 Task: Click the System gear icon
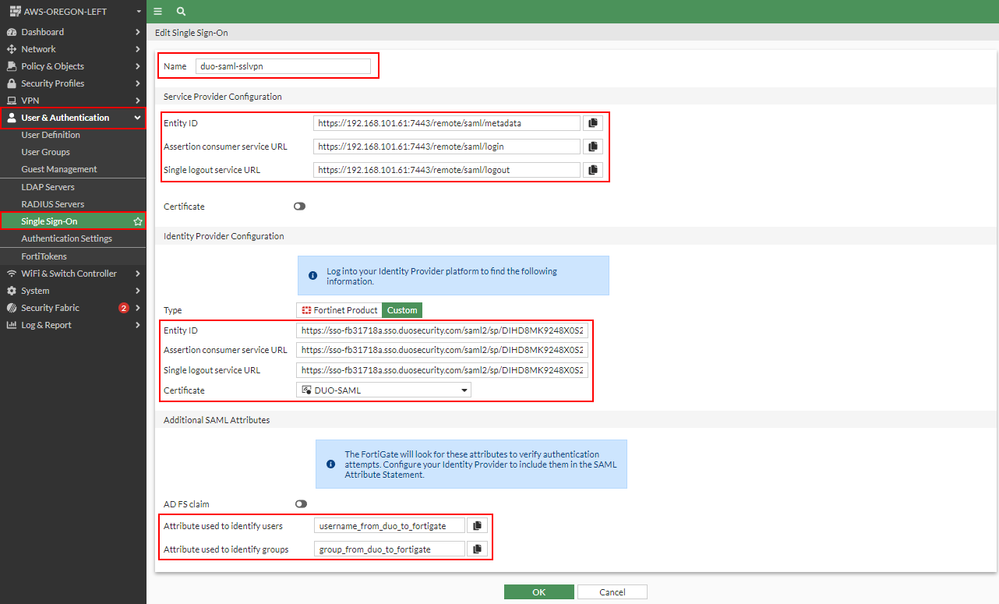(x=11, y=291)
